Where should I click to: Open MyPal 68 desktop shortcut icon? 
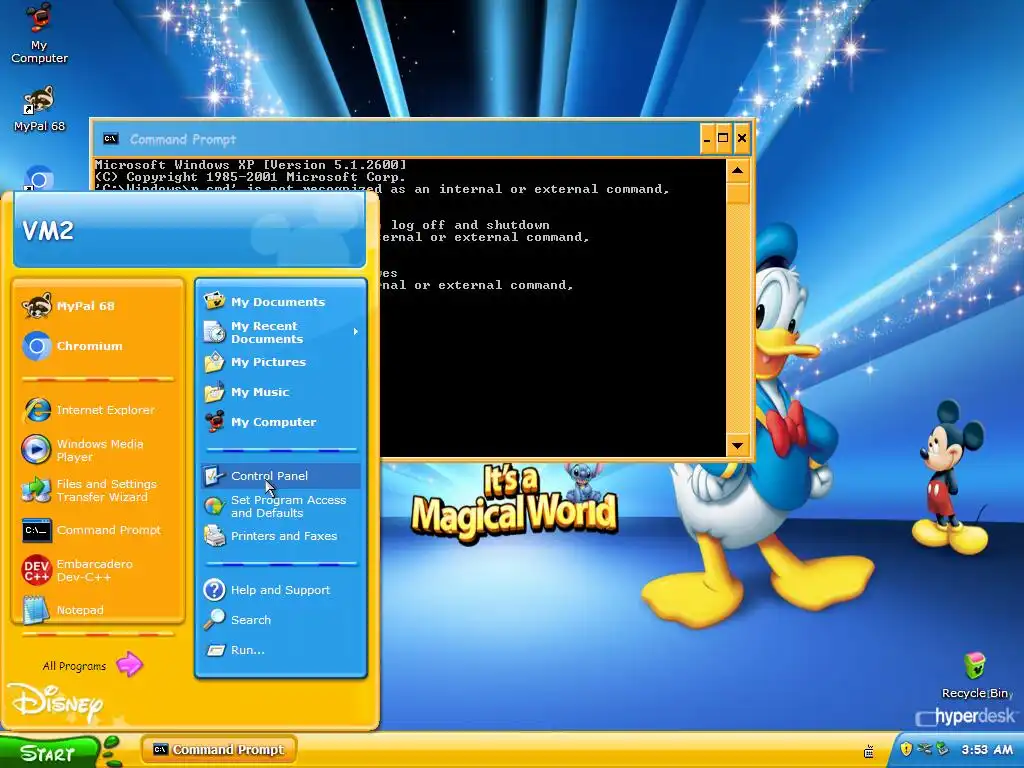coord(39,108)
